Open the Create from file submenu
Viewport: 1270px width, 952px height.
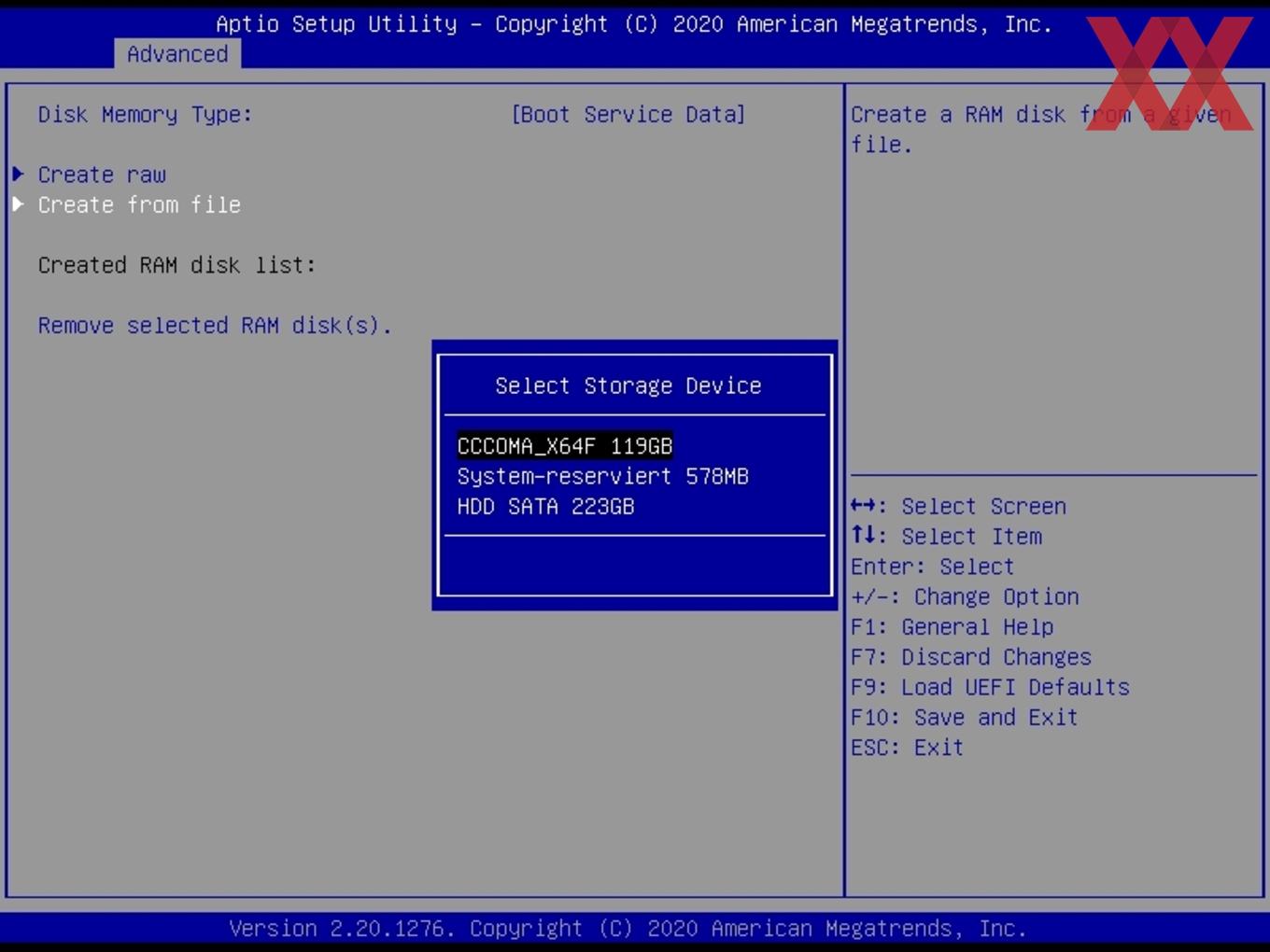[x=139, y=204]
